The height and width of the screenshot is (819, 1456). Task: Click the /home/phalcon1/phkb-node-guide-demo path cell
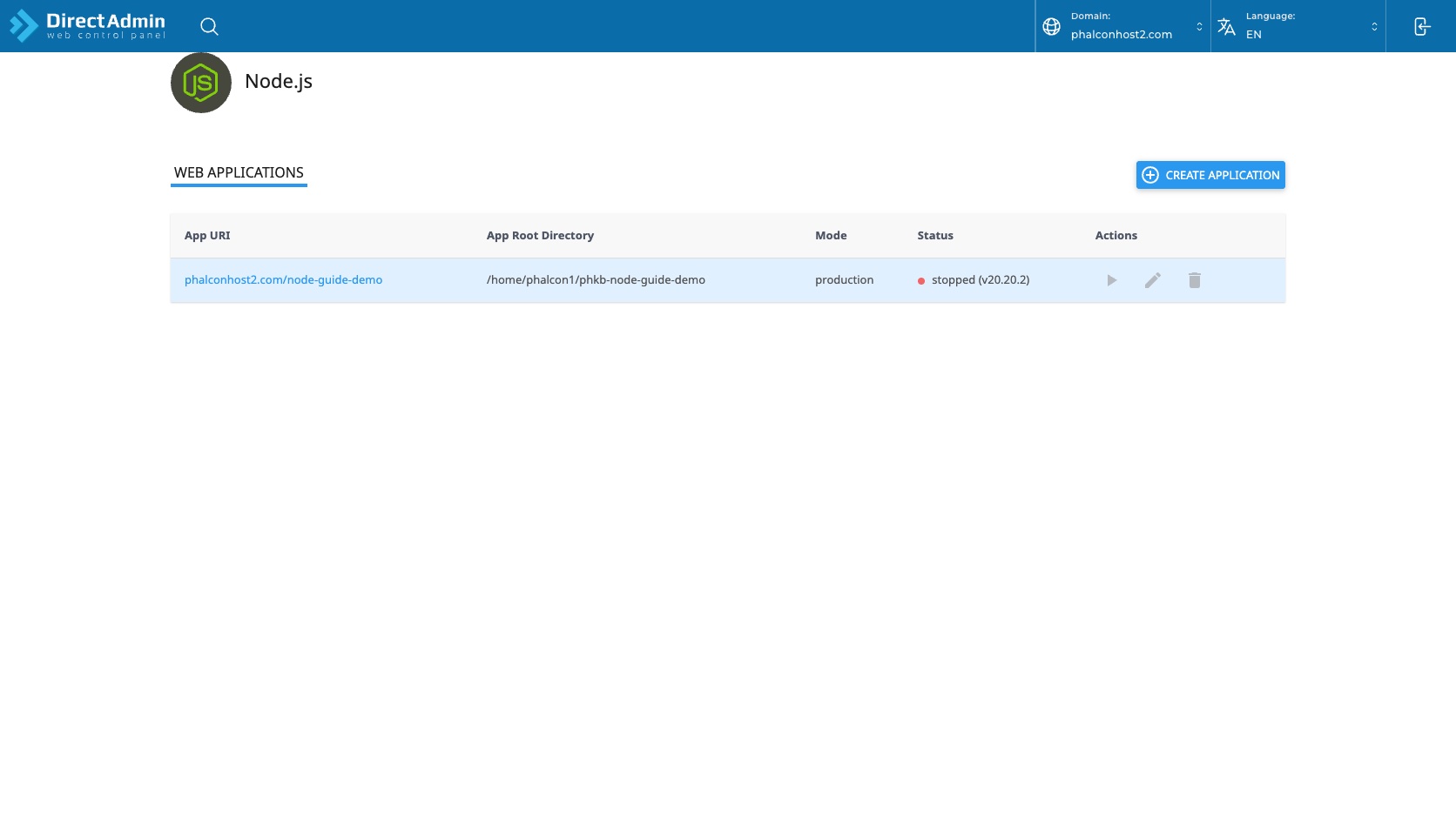tap(596, 279)
